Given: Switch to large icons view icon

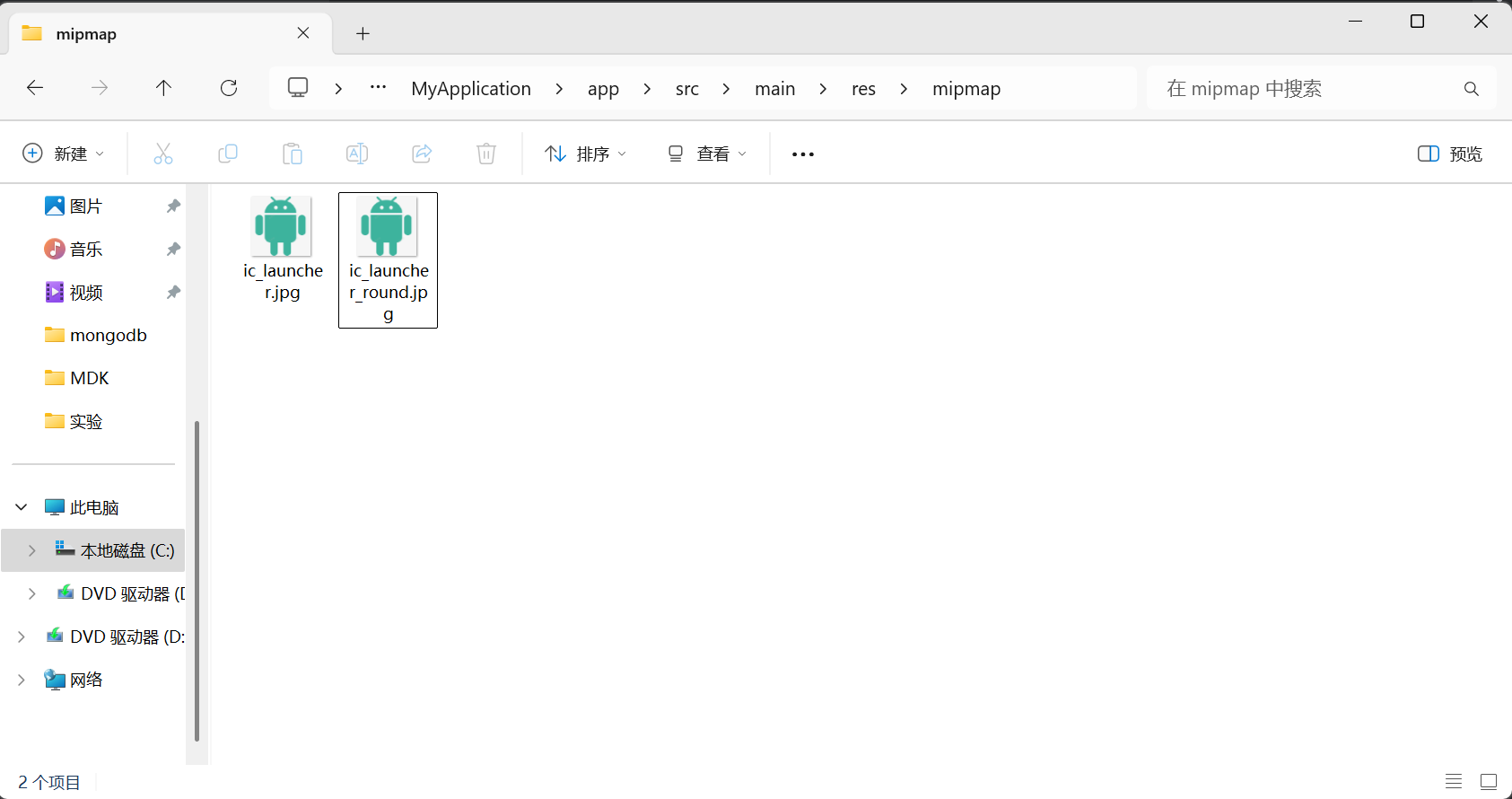Looking at the screenshot, I should (x=1489, y=781).
